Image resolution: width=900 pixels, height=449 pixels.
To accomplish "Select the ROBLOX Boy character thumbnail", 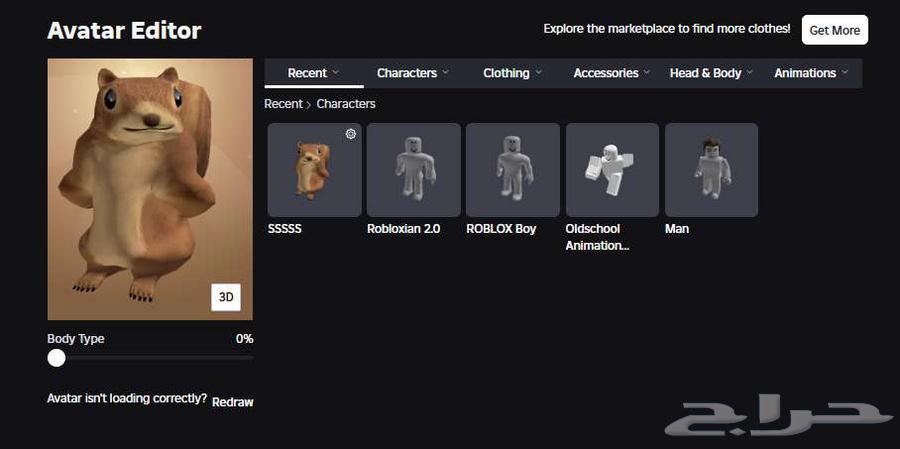I will pos(513,170).
